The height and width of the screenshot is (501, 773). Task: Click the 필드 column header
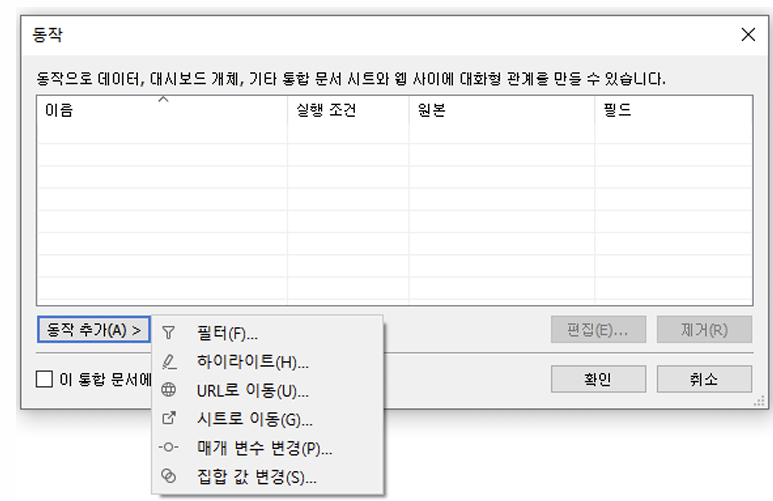[x=673, y=109]
